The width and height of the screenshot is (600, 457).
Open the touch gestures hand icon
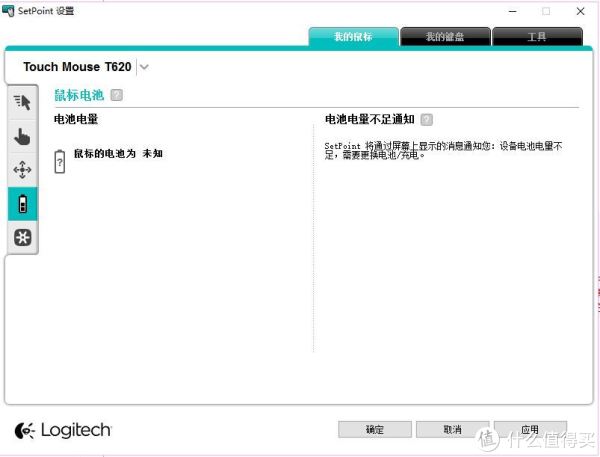22,136
